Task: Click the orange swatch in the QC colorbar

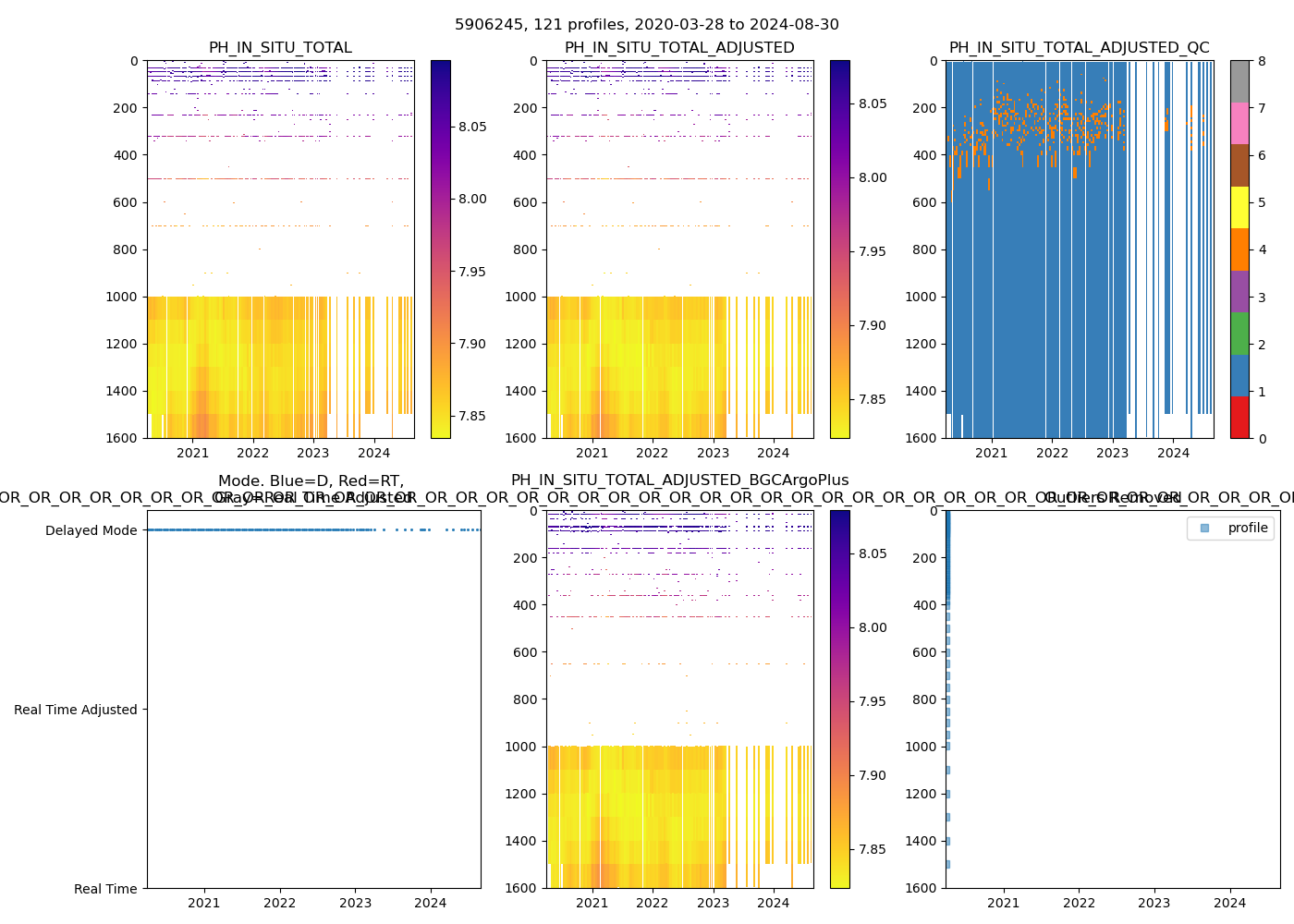Action: click(1239, 249)
